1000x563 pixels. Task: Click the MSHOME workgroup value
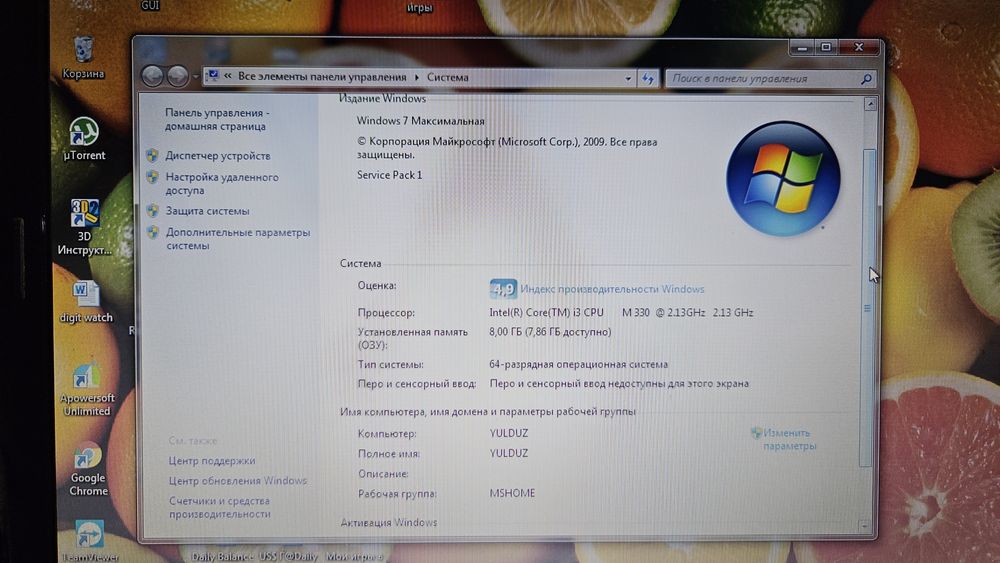pyautogui.click(x=512, y=493)
